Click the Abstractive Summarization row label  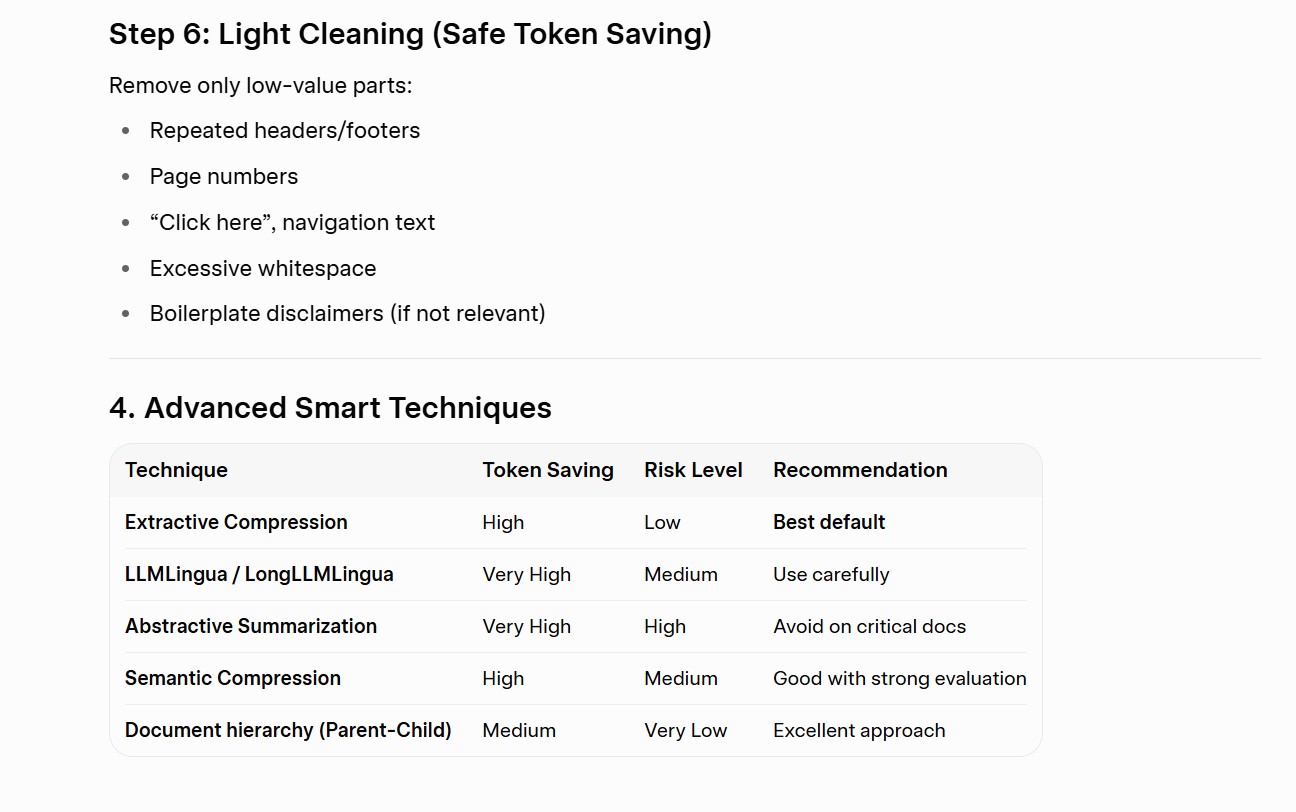pyautogui.click(x=251, y=626)
